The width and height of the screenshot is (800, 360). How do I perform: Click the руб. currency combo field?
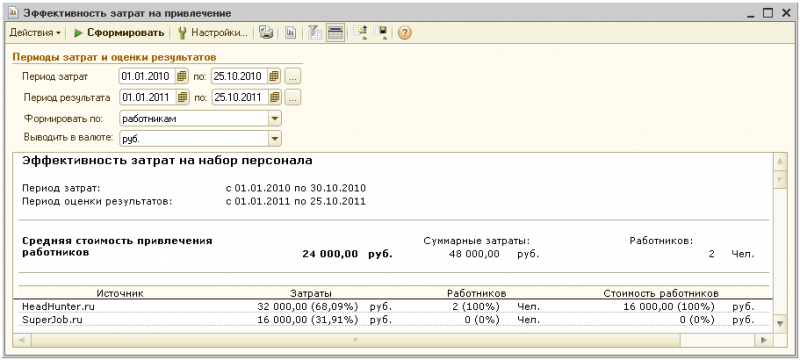(194, 138)
